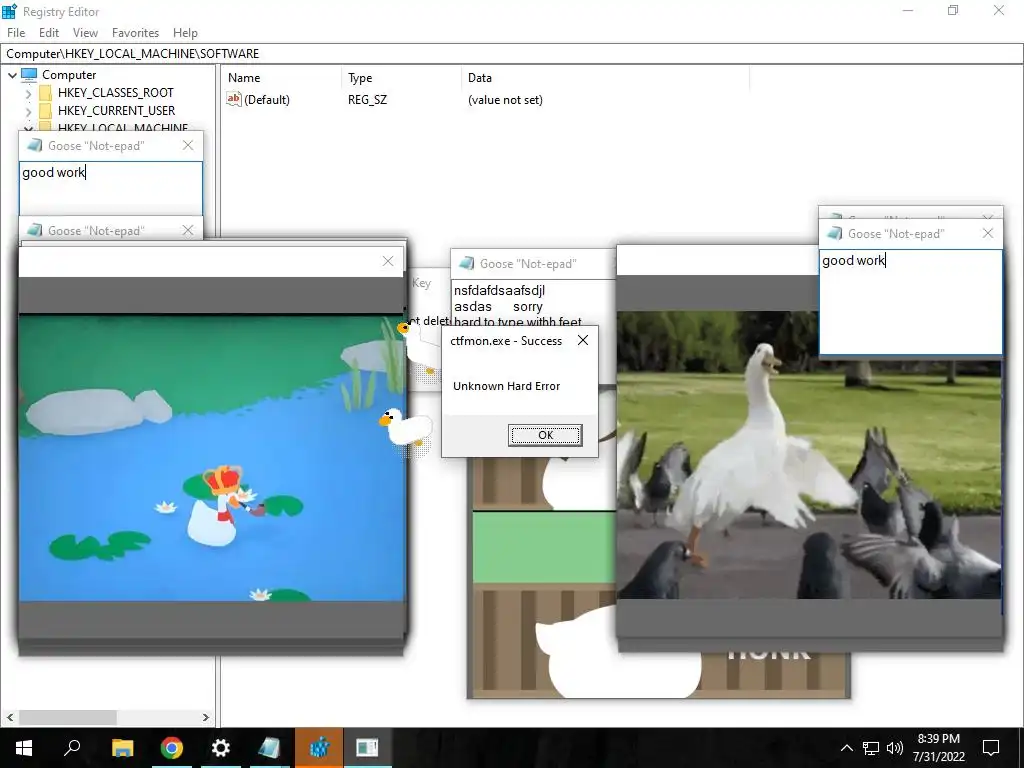The height and width of the screenshot is (768, 1024).
Task: Click the right Not-epad title icon
Action: (835, 233)
